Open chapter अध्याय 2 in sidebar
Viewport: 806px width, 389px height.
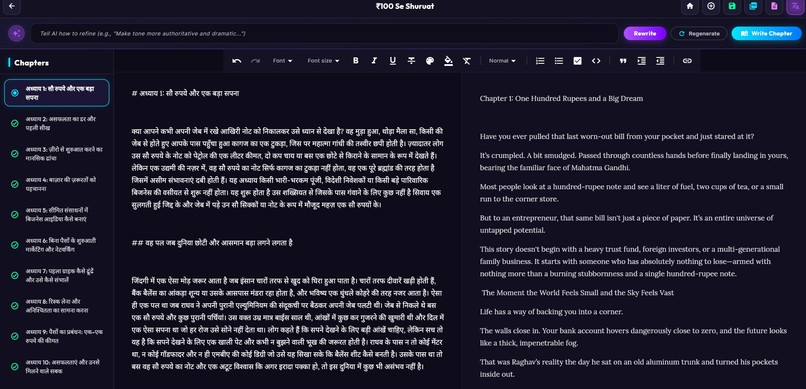[x=57, y=123]
